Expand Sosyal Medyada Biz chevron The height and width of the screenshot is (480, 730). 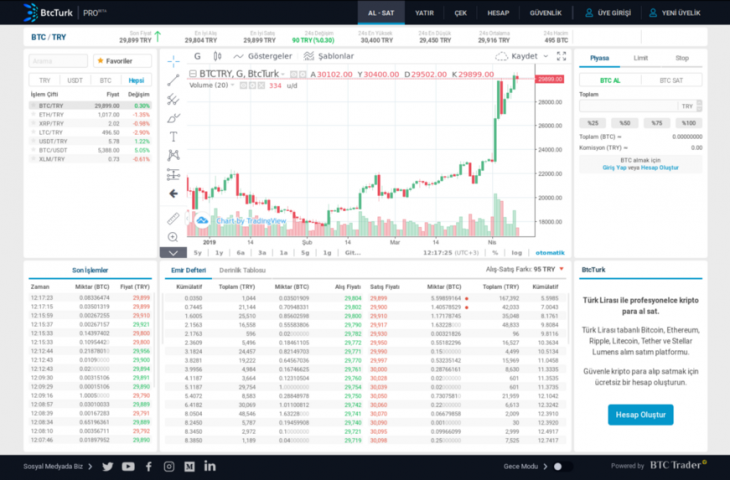[x=90, y=466]
